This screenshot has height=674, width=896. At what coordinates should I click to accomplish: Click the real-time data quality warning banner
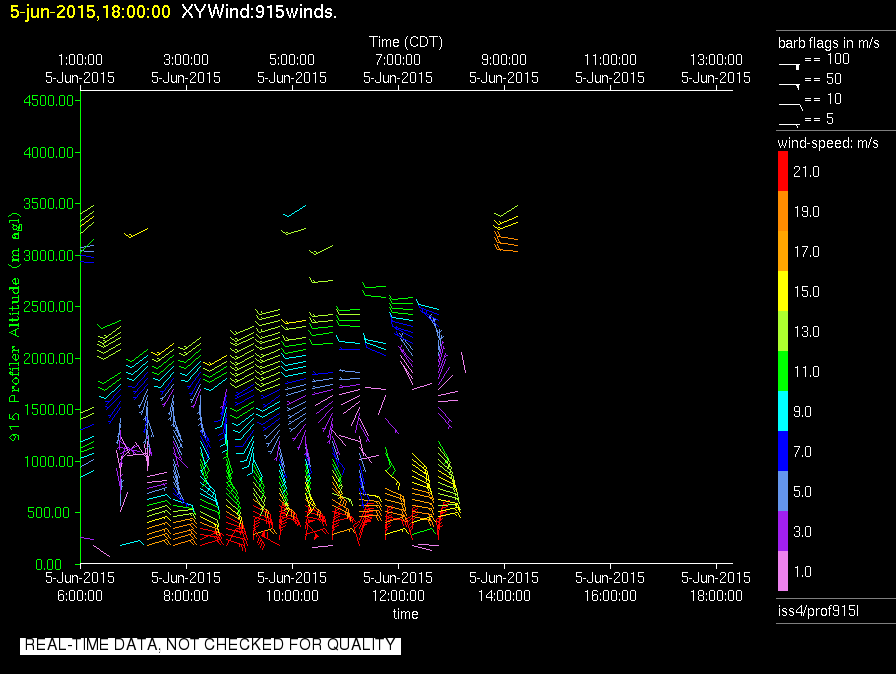210,645
